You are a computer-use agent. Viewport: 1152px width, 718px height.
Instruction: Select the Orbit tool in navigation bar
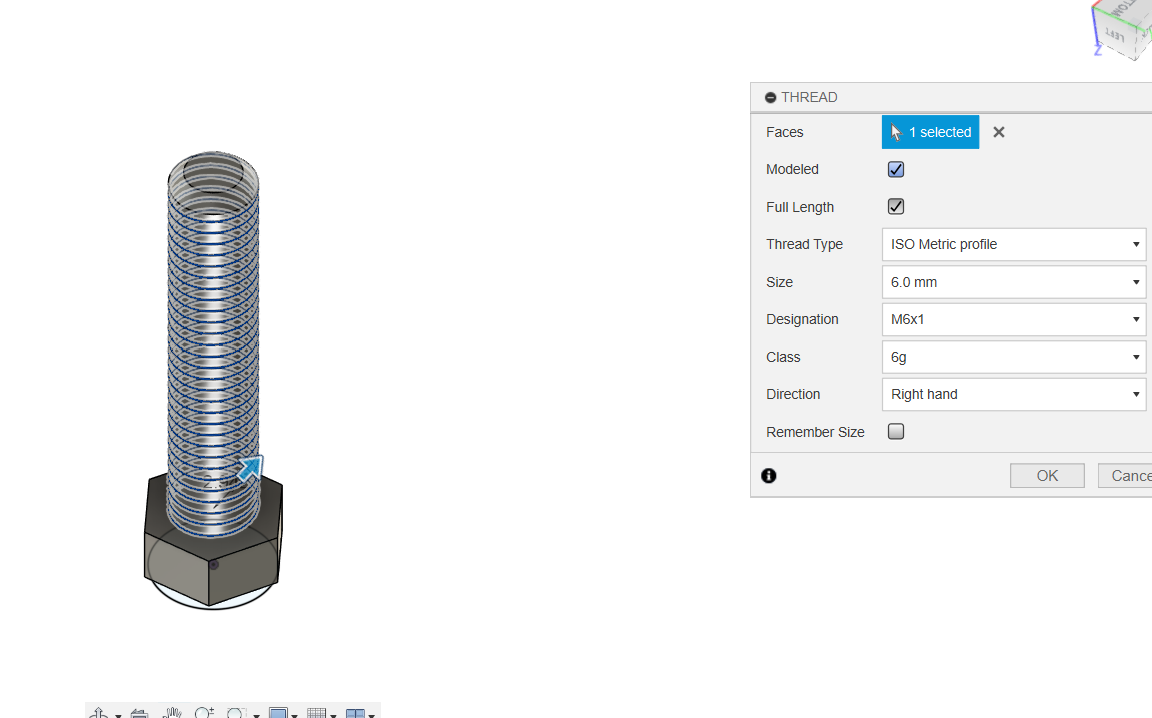[x=98, y=713]
